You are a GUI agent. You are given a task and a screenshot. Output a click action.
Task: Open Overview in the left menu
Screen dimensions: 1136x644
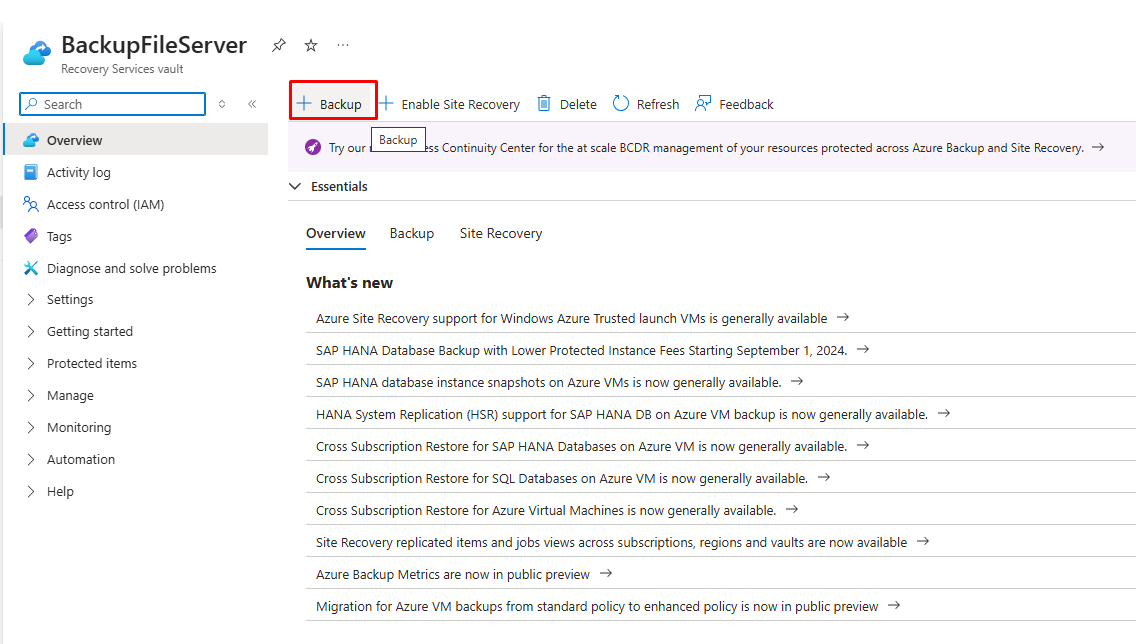click(136, 141)
